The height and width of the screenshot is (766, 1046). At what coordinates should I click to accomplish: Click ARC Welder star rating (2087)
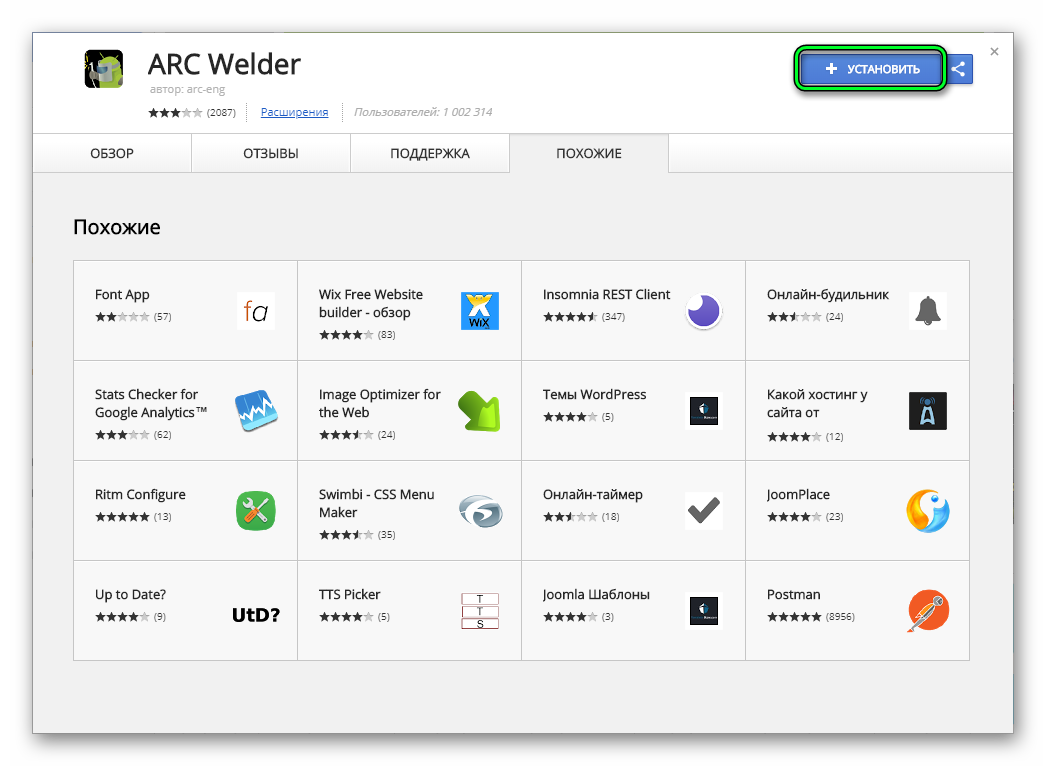coord(192,113)
